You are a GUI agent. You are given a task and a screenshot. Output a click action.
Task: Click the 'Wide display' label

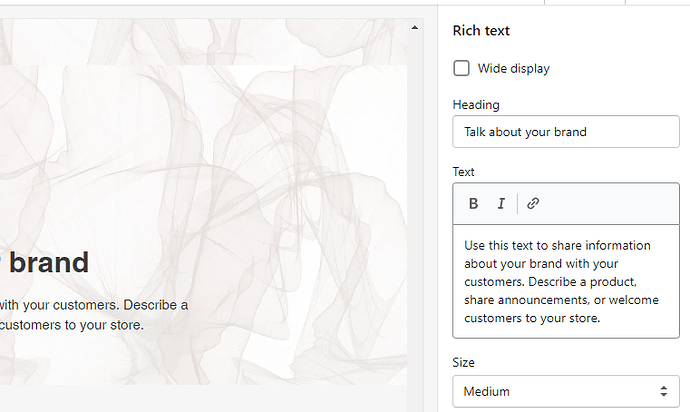click(x=514, y=68)
